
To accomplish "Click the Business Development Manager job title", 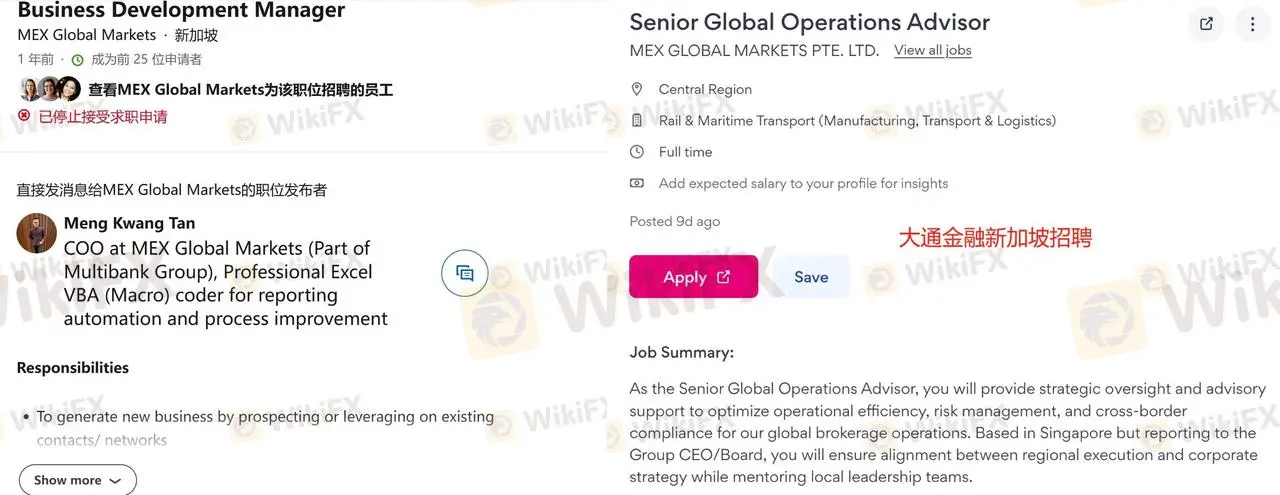I will (181, 11).
